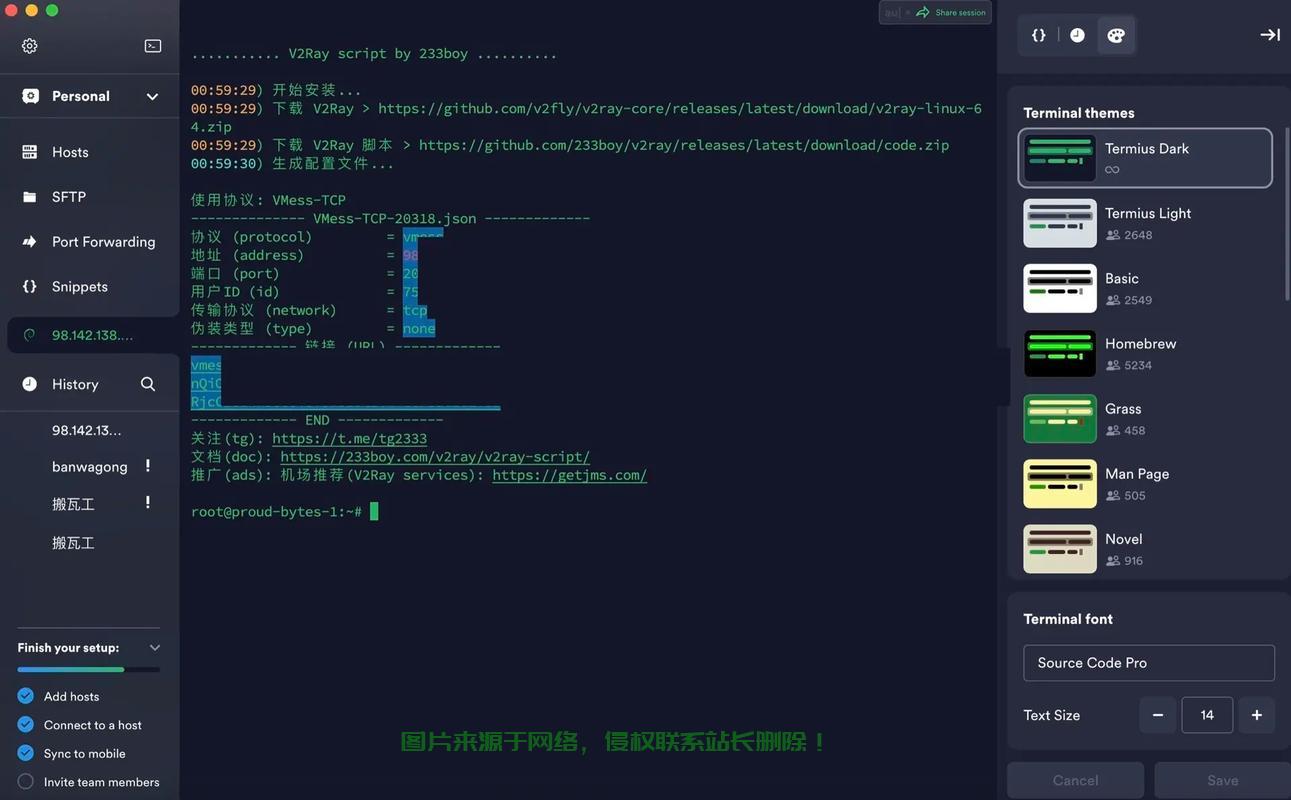Open the SFTP section
Viewport: 1291px width, 800px height.
[68, 197]
